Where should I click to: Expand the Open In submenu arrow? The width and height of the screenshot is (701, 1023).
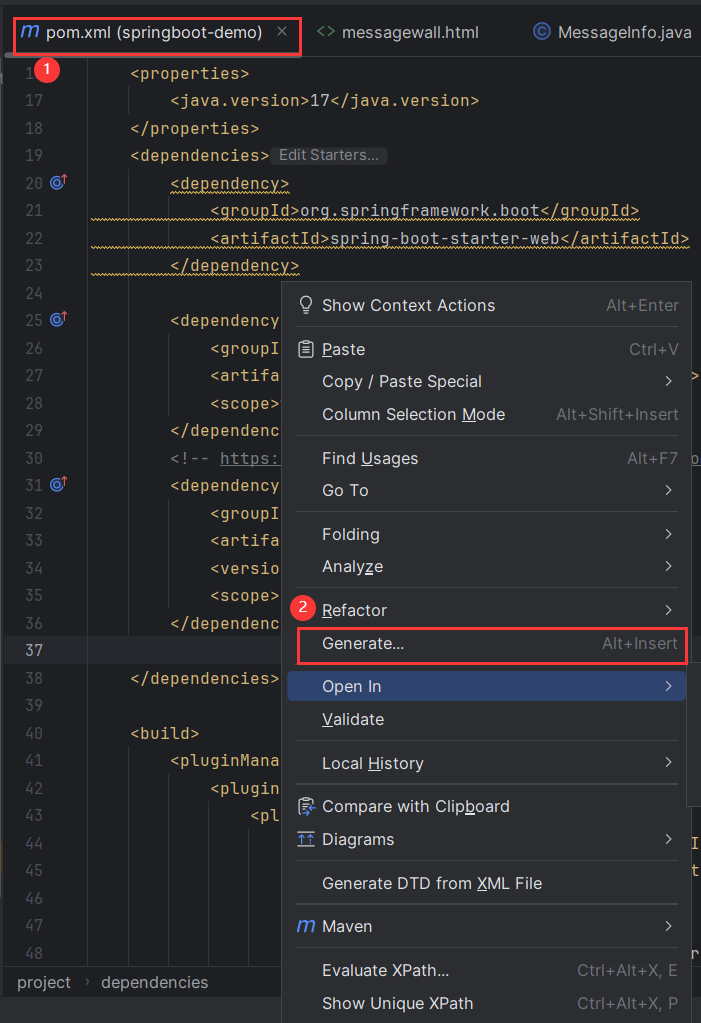click(x=668, y=686)
